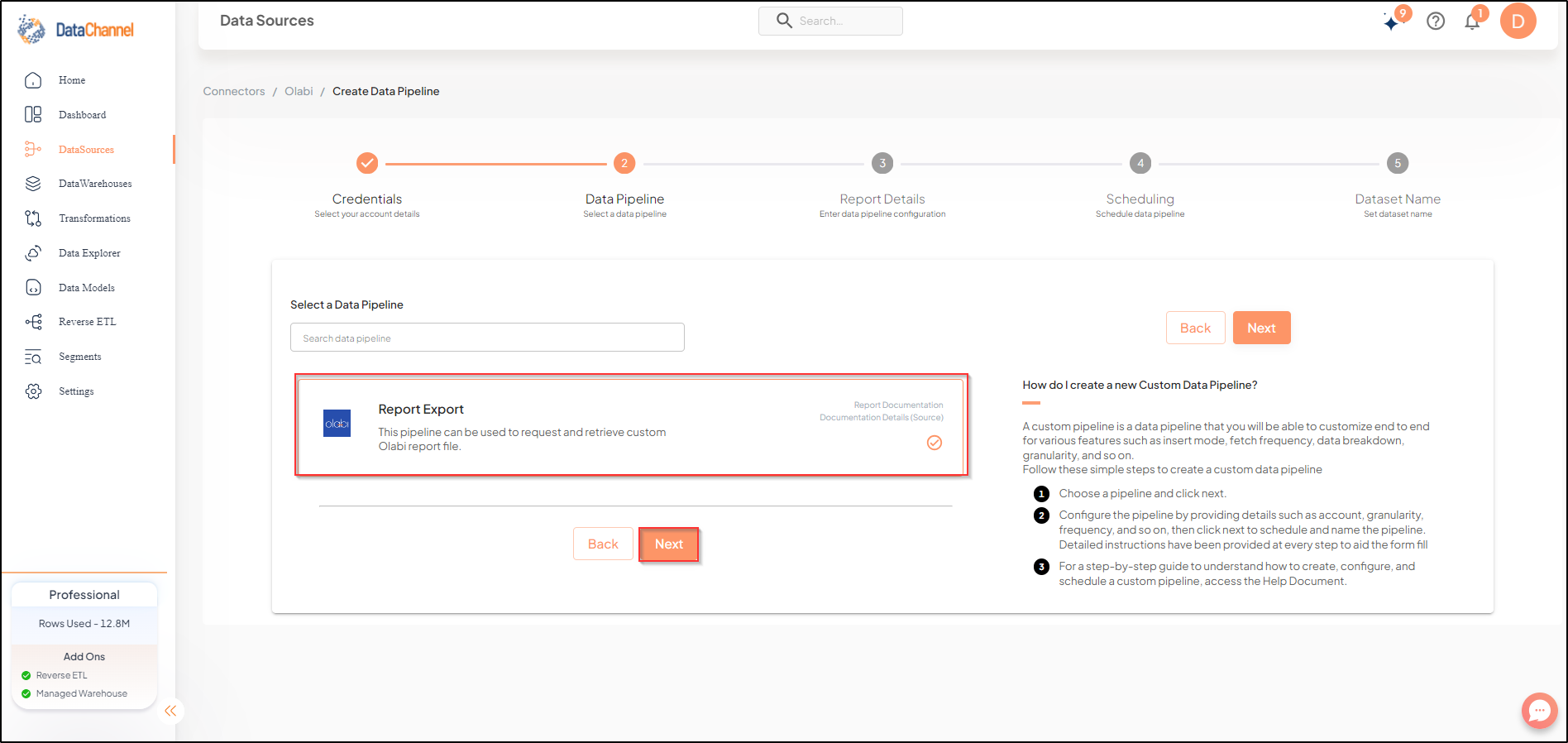Click the help question mark icon

tap(1436, 22)
